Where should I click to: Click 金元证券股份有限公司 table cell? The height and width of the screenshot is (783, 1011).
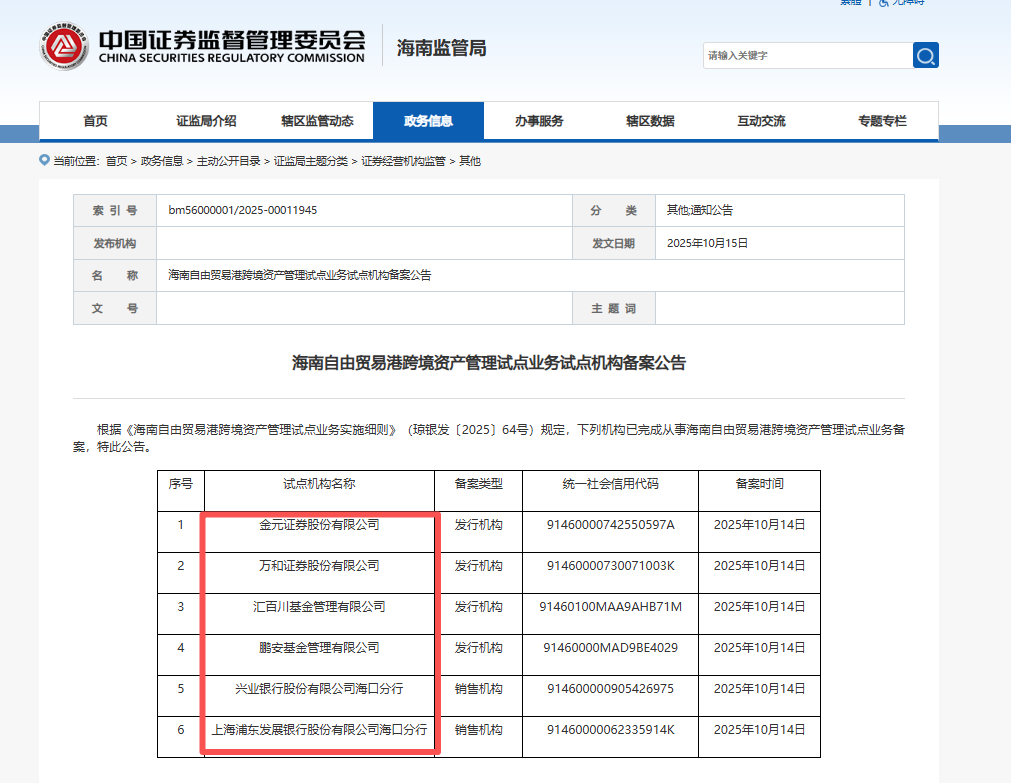319,524
